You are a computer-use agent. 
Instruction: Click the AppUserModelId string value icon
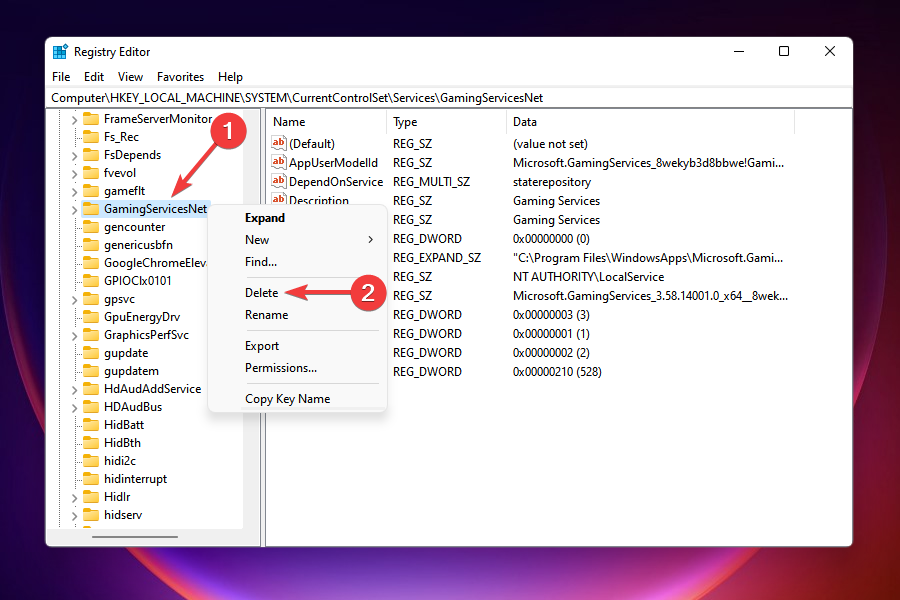tap(278, 162)
